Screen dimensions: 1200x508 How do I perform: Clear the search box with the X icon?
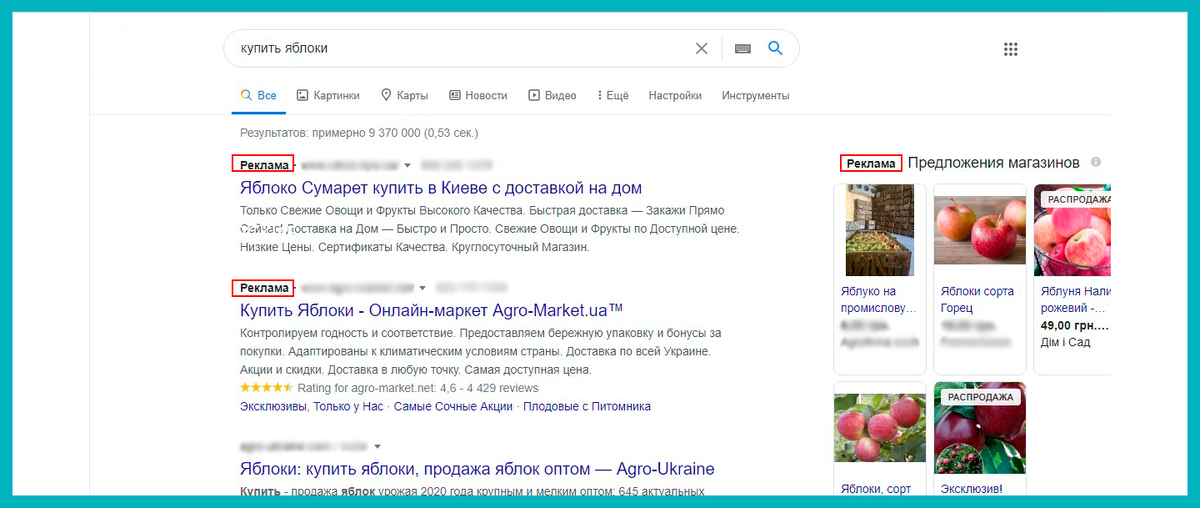pyautogui.click(x=701, y=48)
